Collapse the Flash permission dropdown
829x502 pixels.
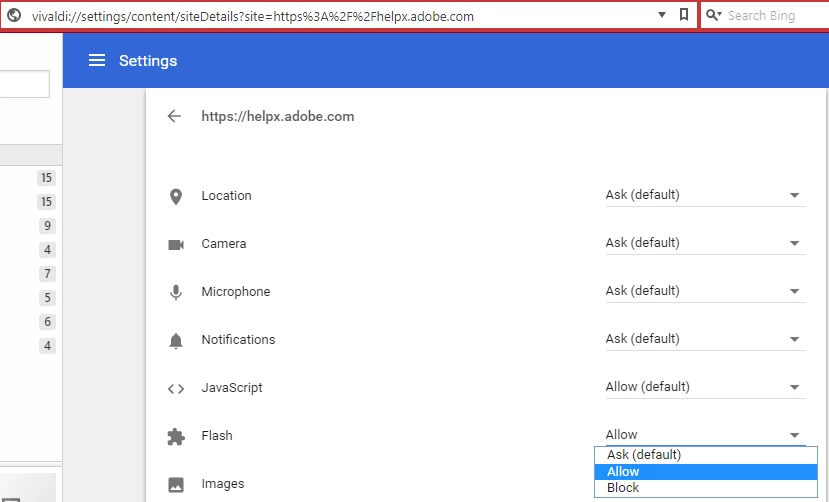[705, 435]
